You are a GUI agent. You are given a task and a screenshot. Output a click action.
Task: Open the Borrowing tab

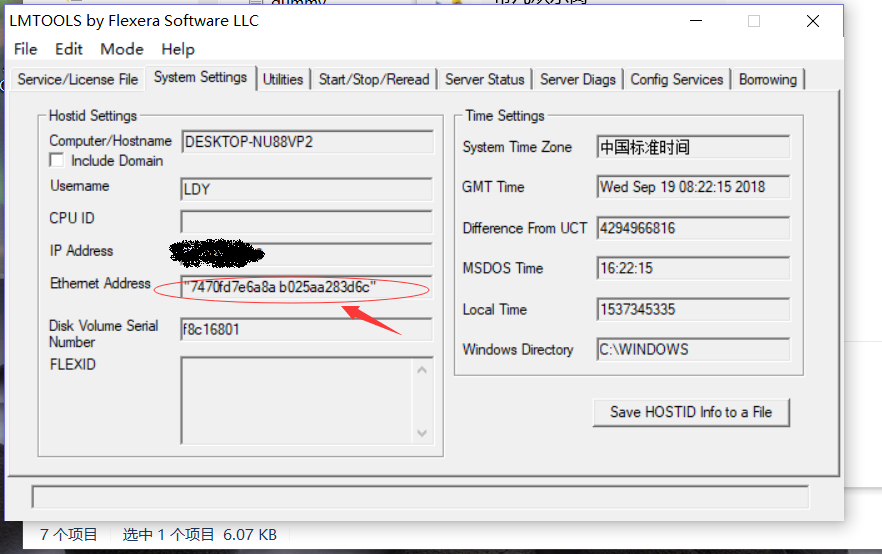768,79
